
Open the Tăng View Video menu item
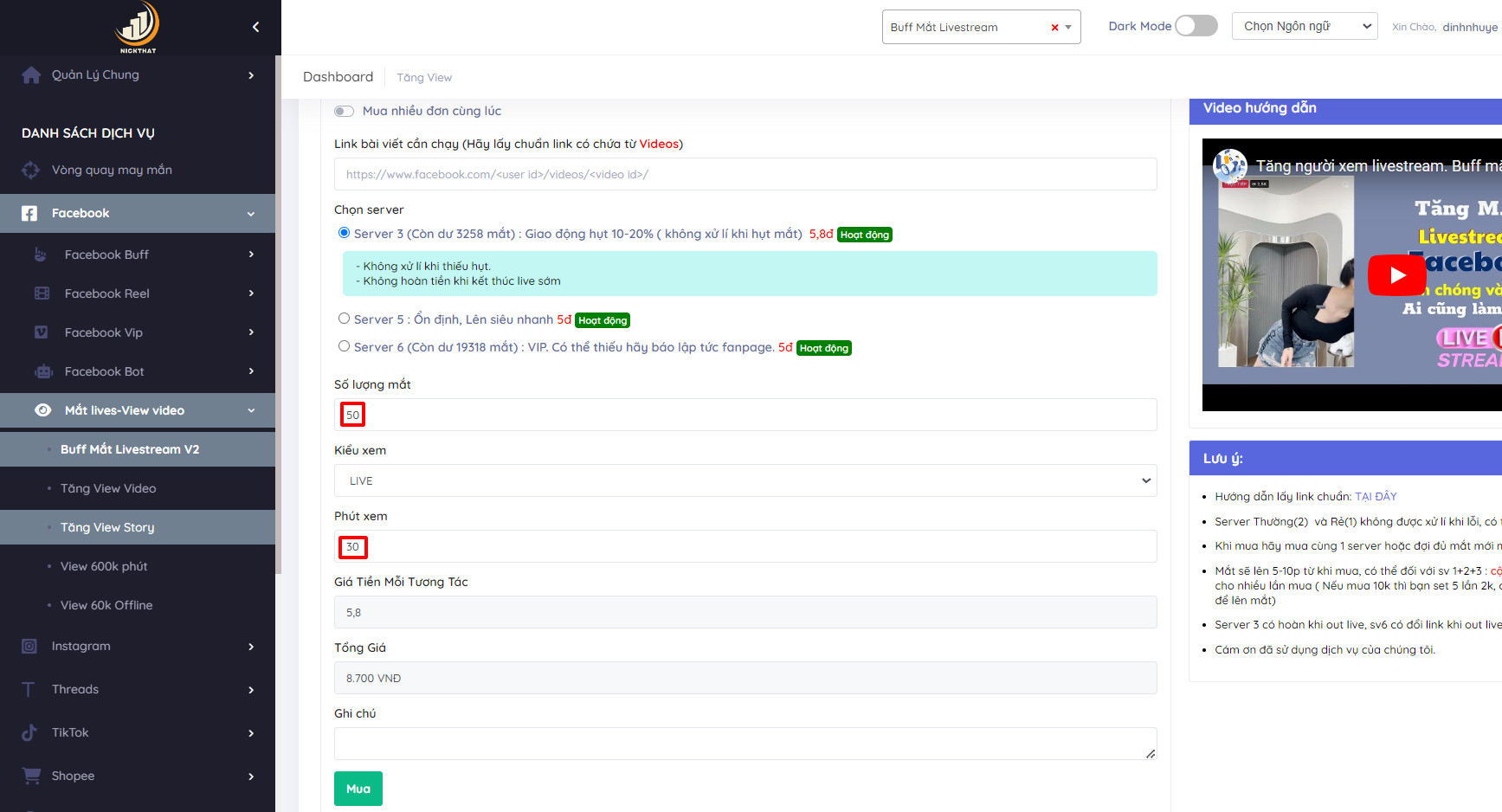coord(108,488)
